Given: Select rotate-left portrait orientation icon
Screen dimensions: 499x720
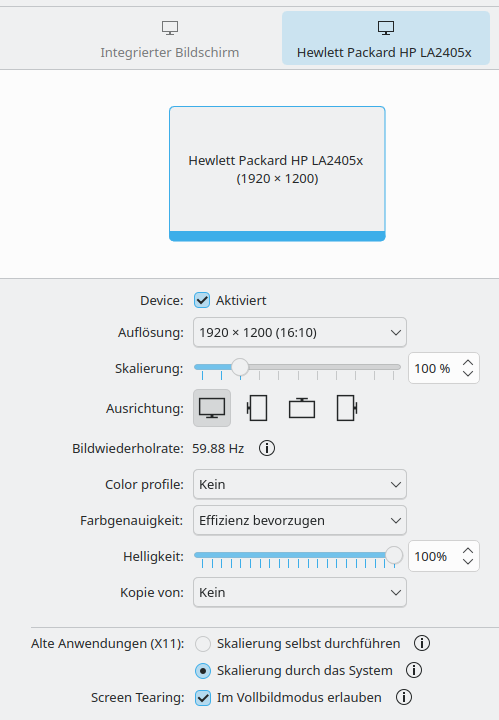Looking at the screenshot, I should pos(257,408).
